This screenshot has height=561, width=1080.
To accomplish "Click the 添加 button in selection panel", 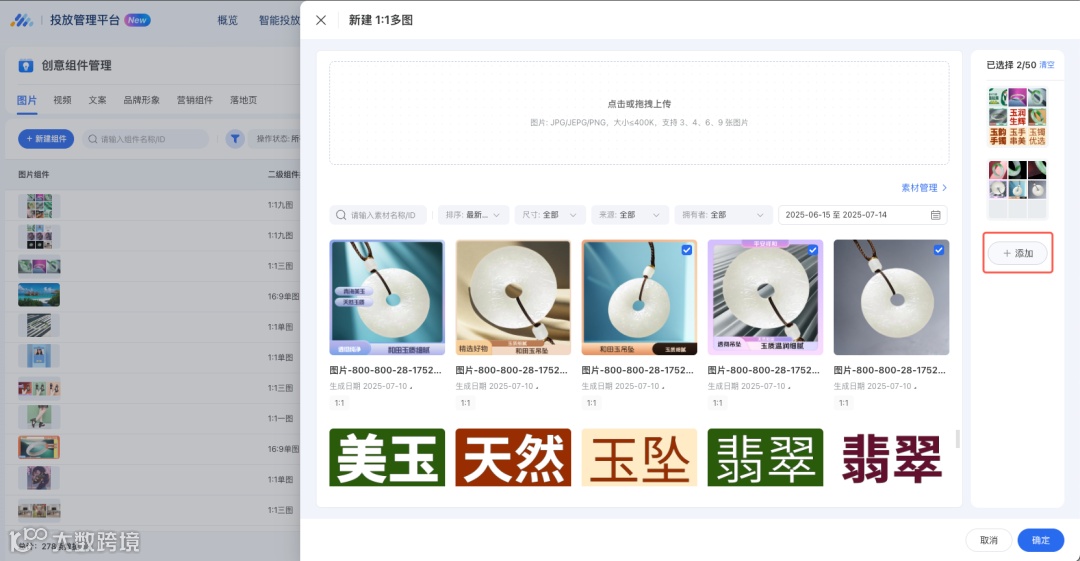I will 1018,253.
